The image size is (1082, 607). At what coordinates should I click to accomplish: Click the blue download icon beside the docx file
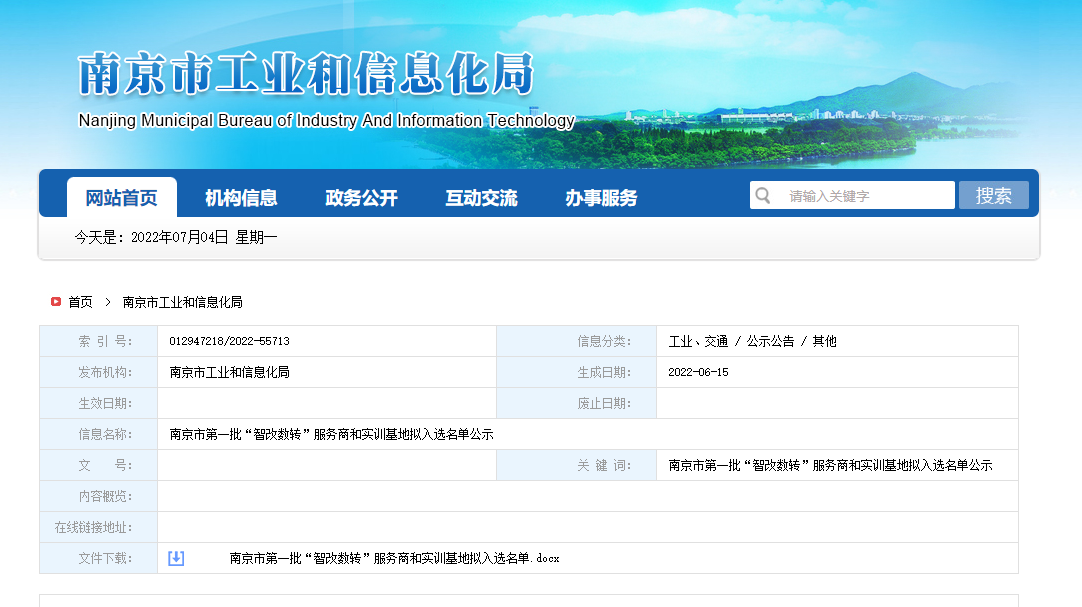pyautogui.click(x=176, y=558)
